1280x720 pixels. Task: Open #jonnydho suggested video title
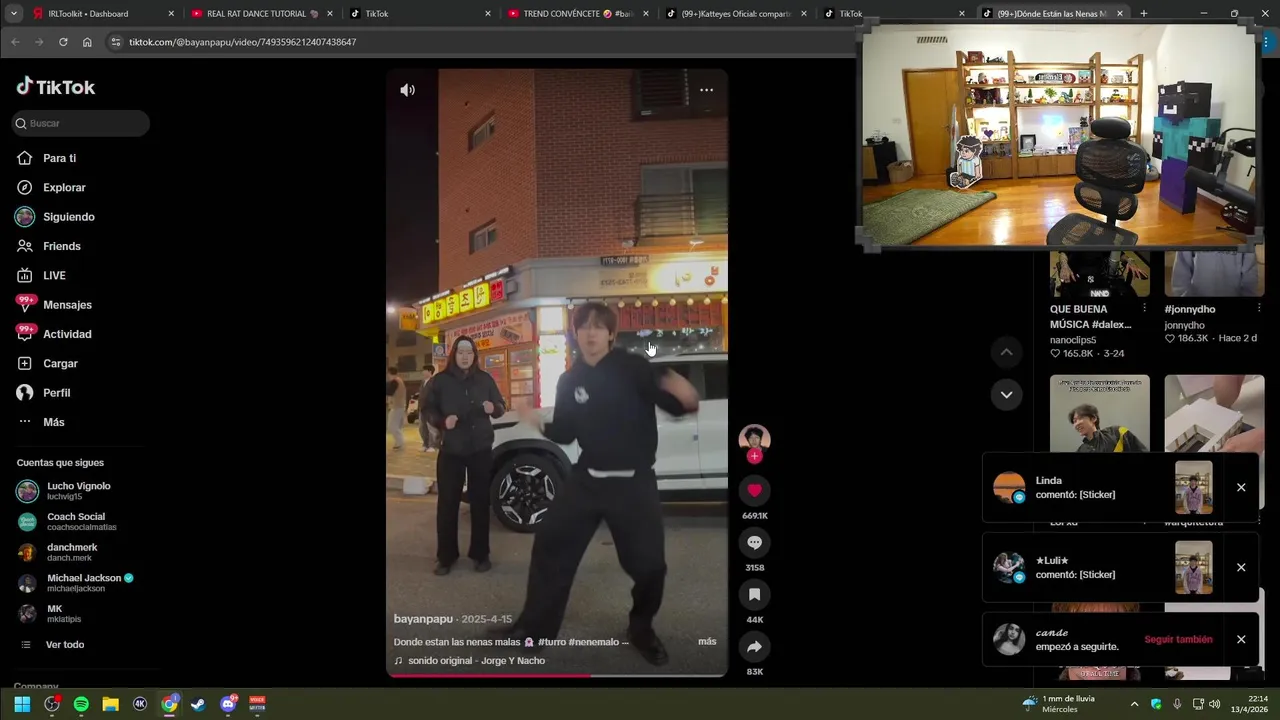tap(1190, 310)
